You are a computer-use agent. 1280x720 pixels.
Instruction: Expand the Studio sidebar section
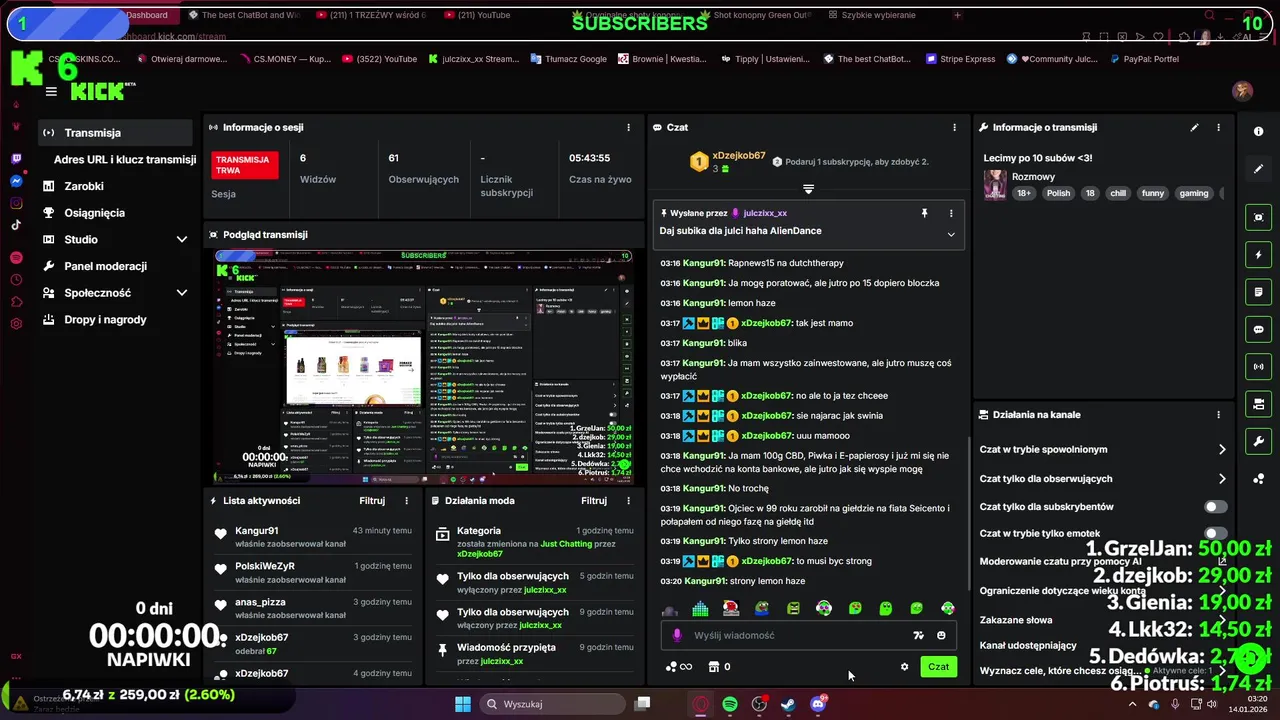[x=181, y=239]
